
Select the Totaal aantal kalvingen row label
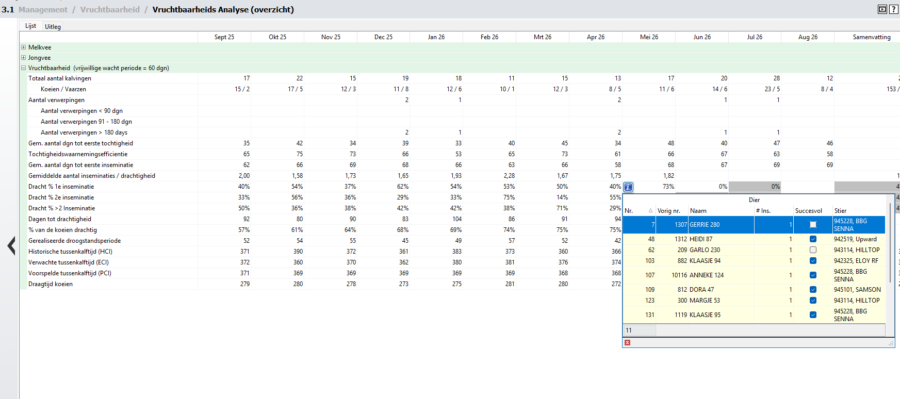click(x=59, y=78)
